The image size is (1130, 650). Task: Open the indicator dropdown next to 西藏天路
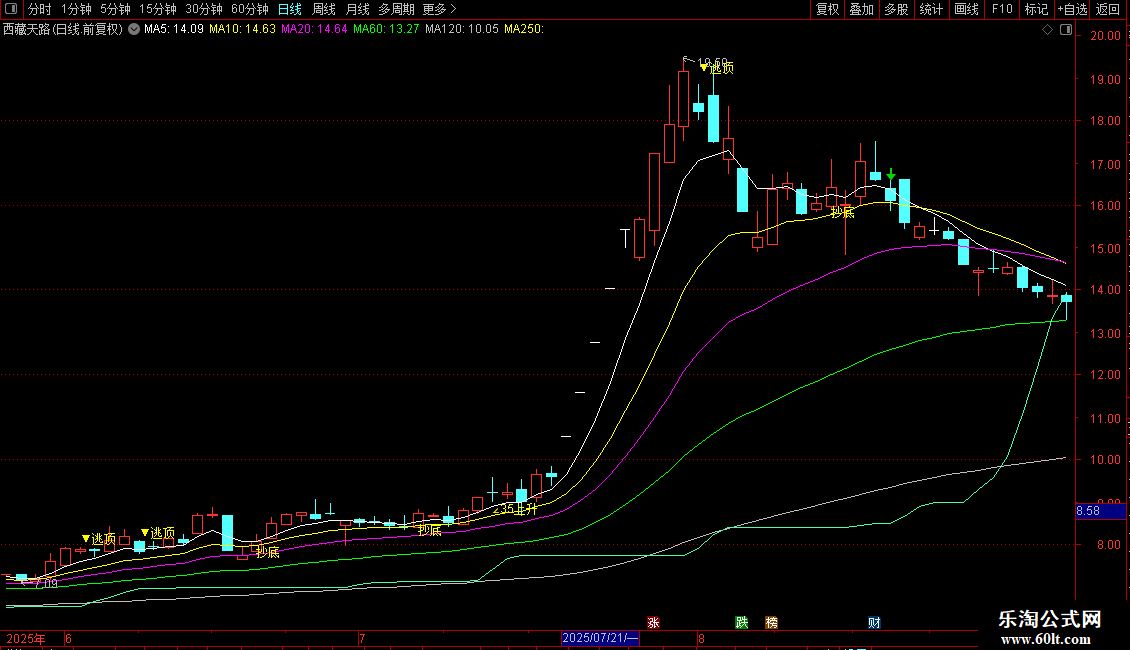pyautogui.click(x=133, y=30)
